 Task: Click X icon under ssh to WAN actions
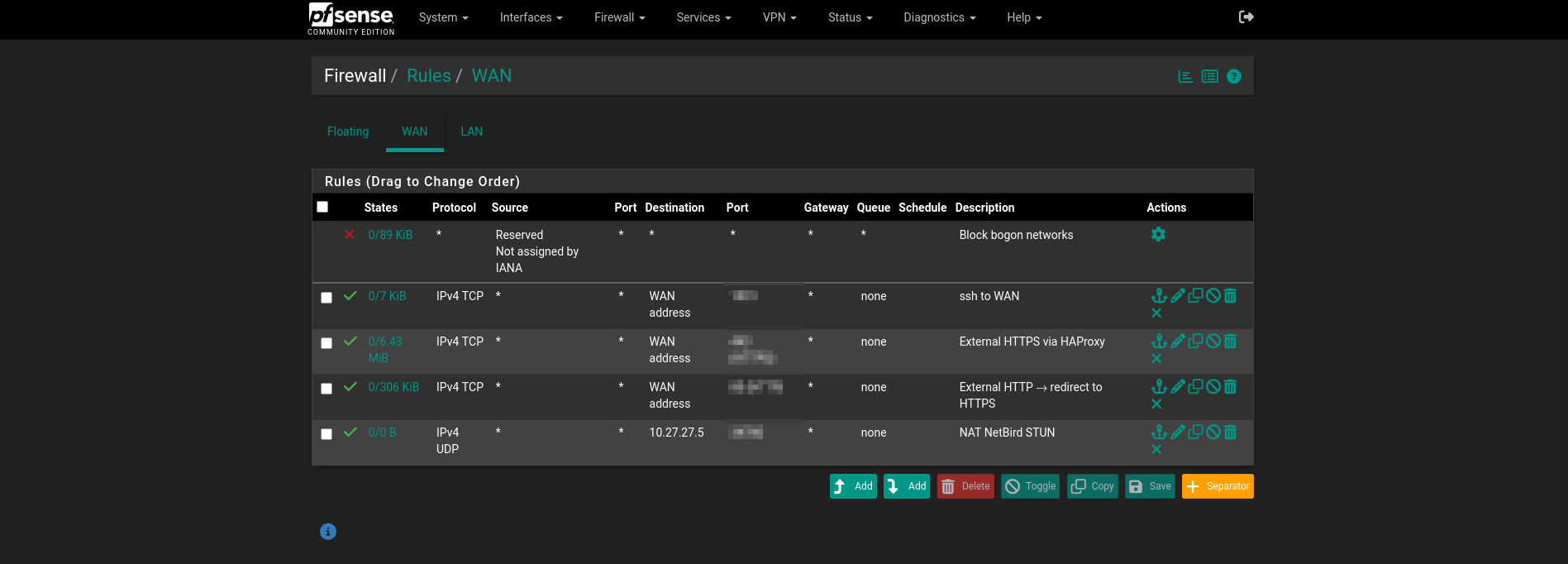1156,313
